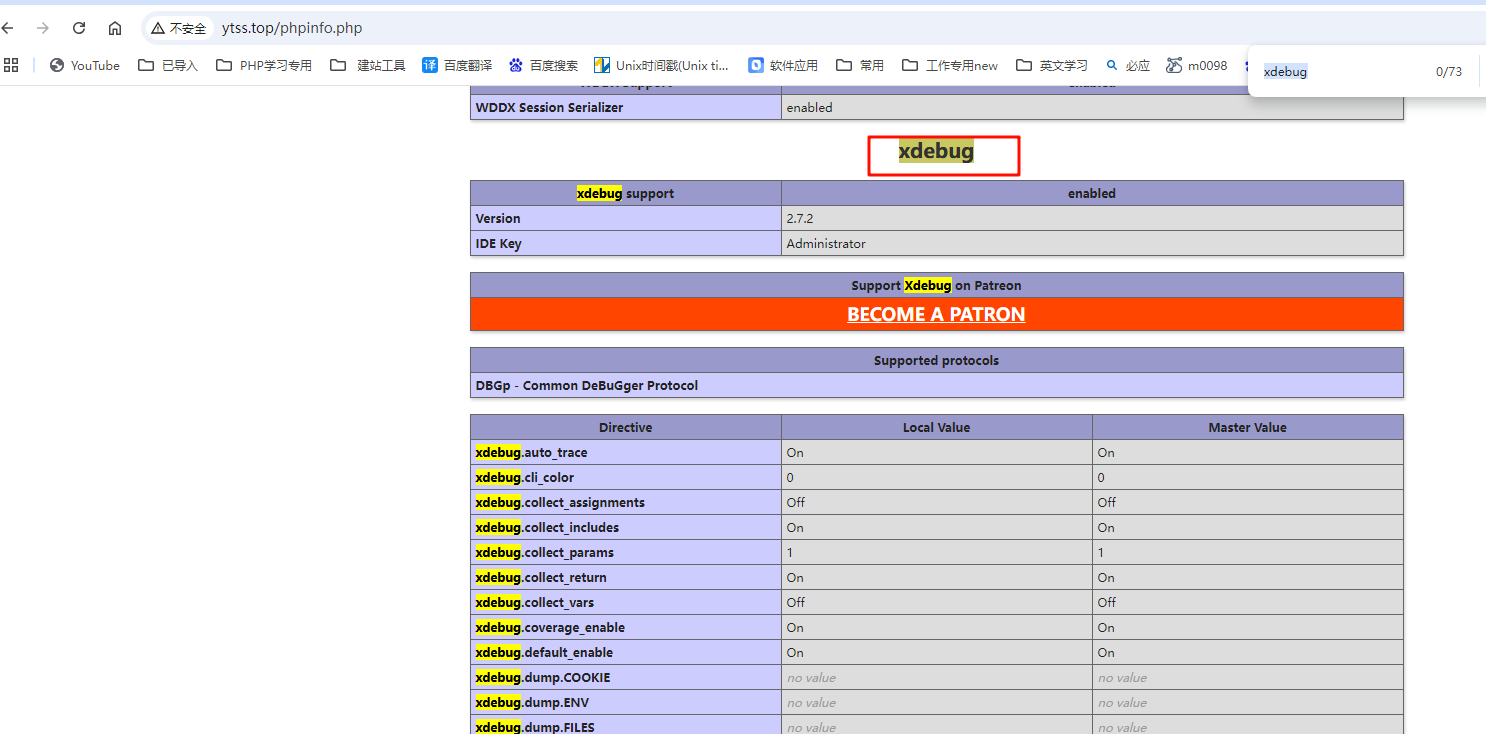Open the YouTube bookmark

pyautogui.click(x=84, y=65)
